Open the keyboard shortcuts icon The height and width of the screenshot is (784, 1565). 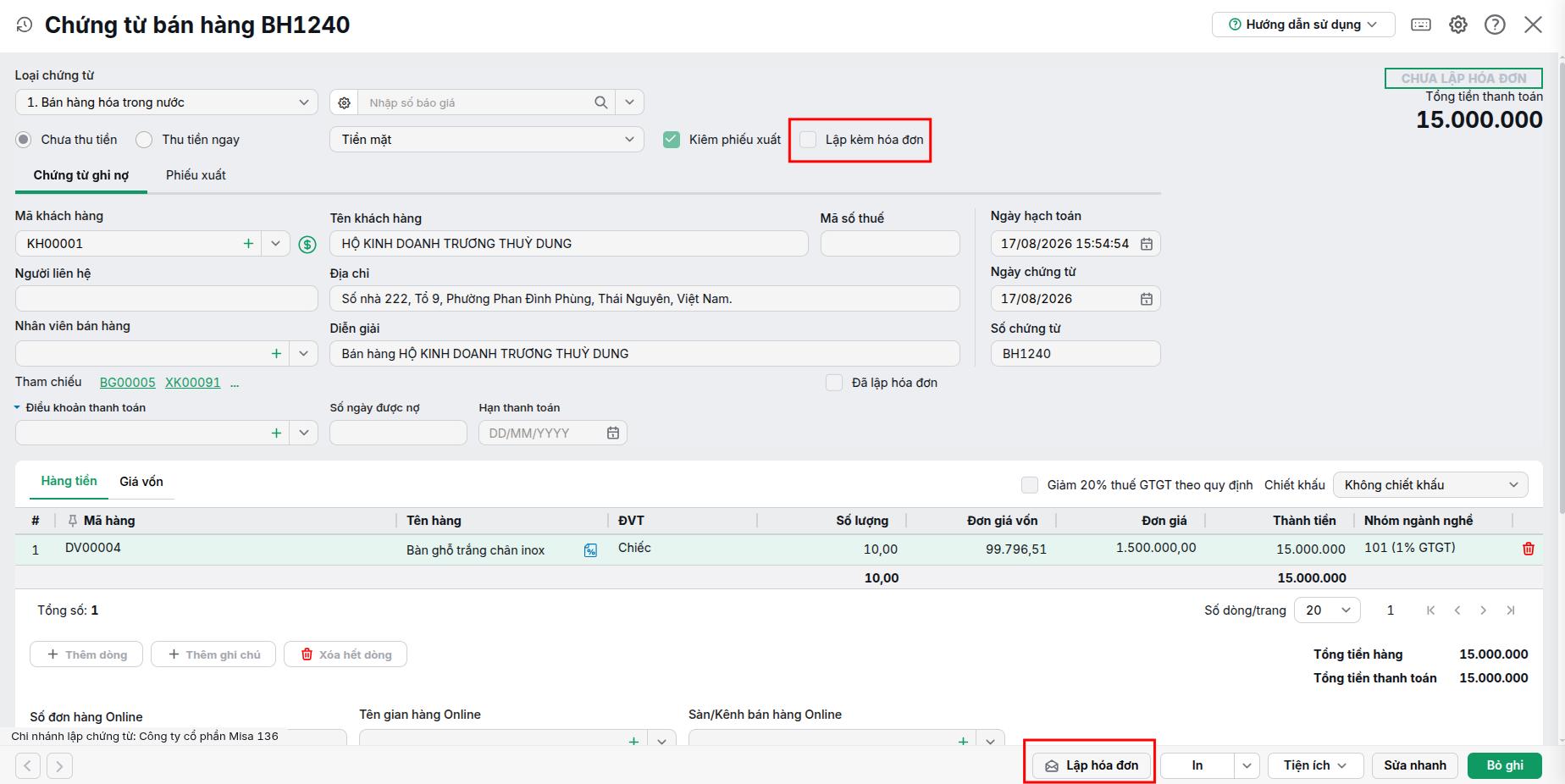point(1421,25)
